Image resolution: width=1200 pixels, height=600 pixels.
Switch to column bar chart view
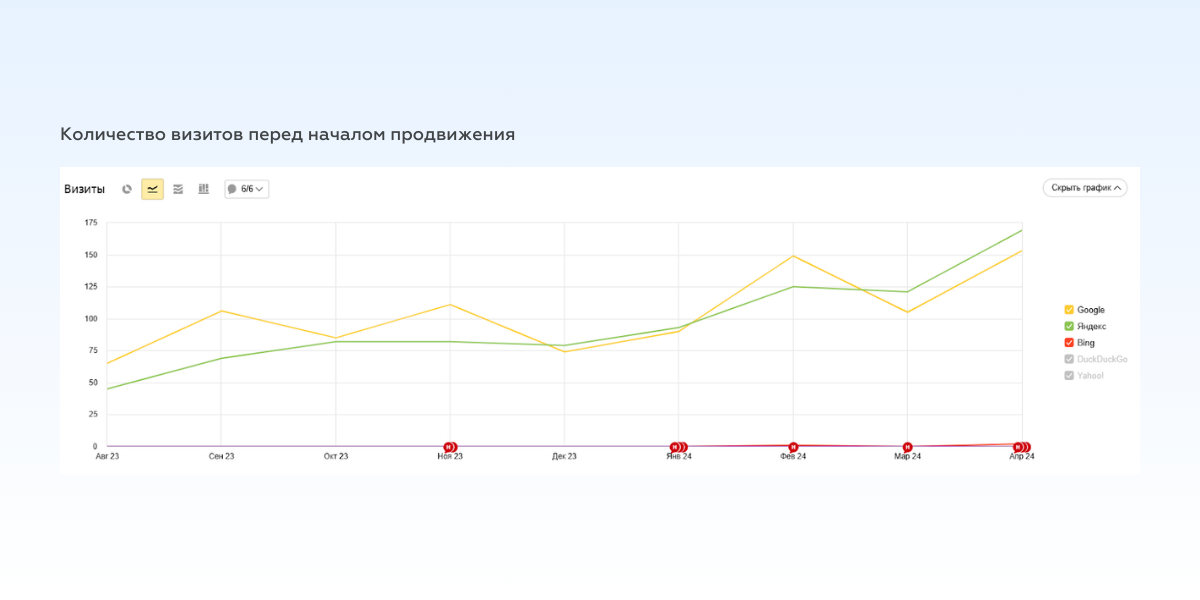(203, 189)
